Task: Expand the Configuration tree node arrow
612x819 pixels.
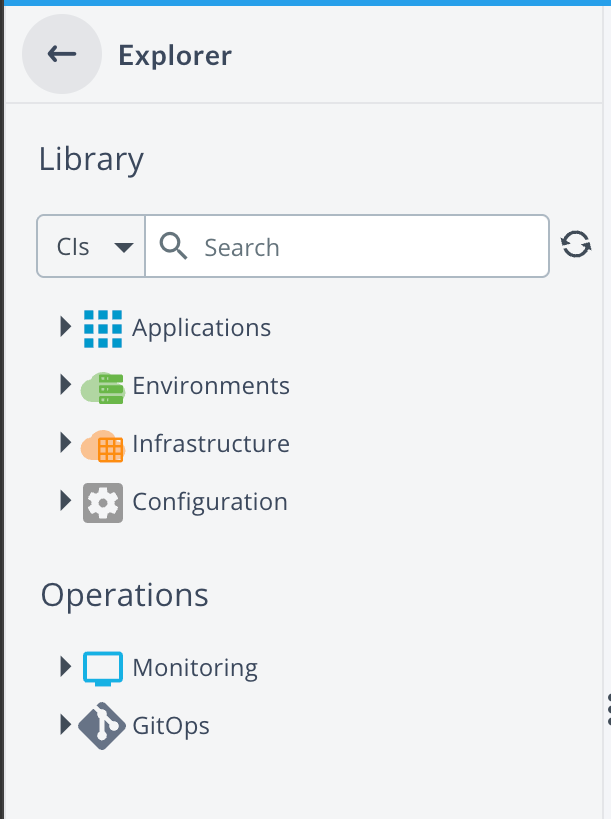Action: point(65,500)
